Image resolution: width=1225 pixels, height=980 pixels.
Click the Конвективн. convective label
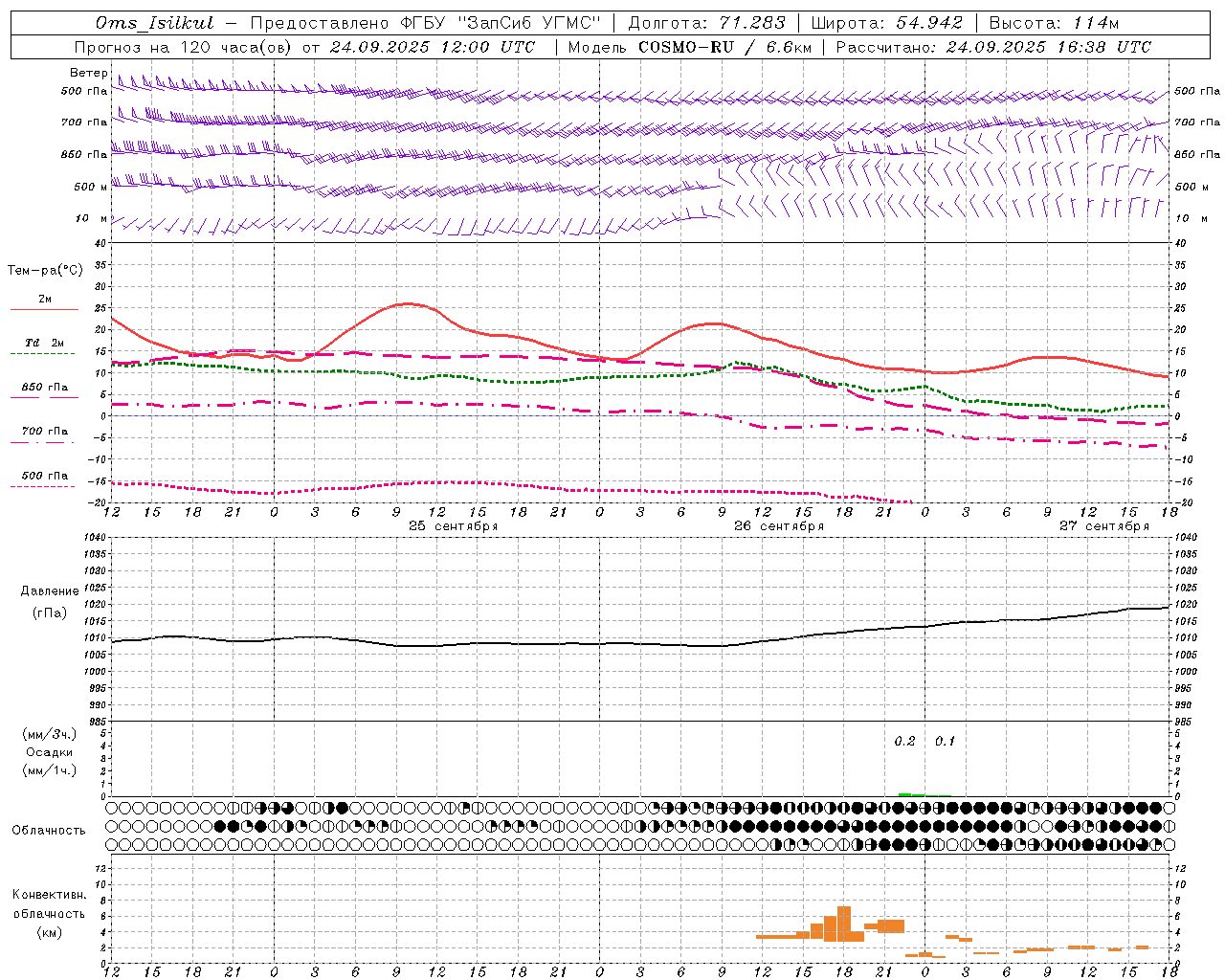(x=50, y=895)
